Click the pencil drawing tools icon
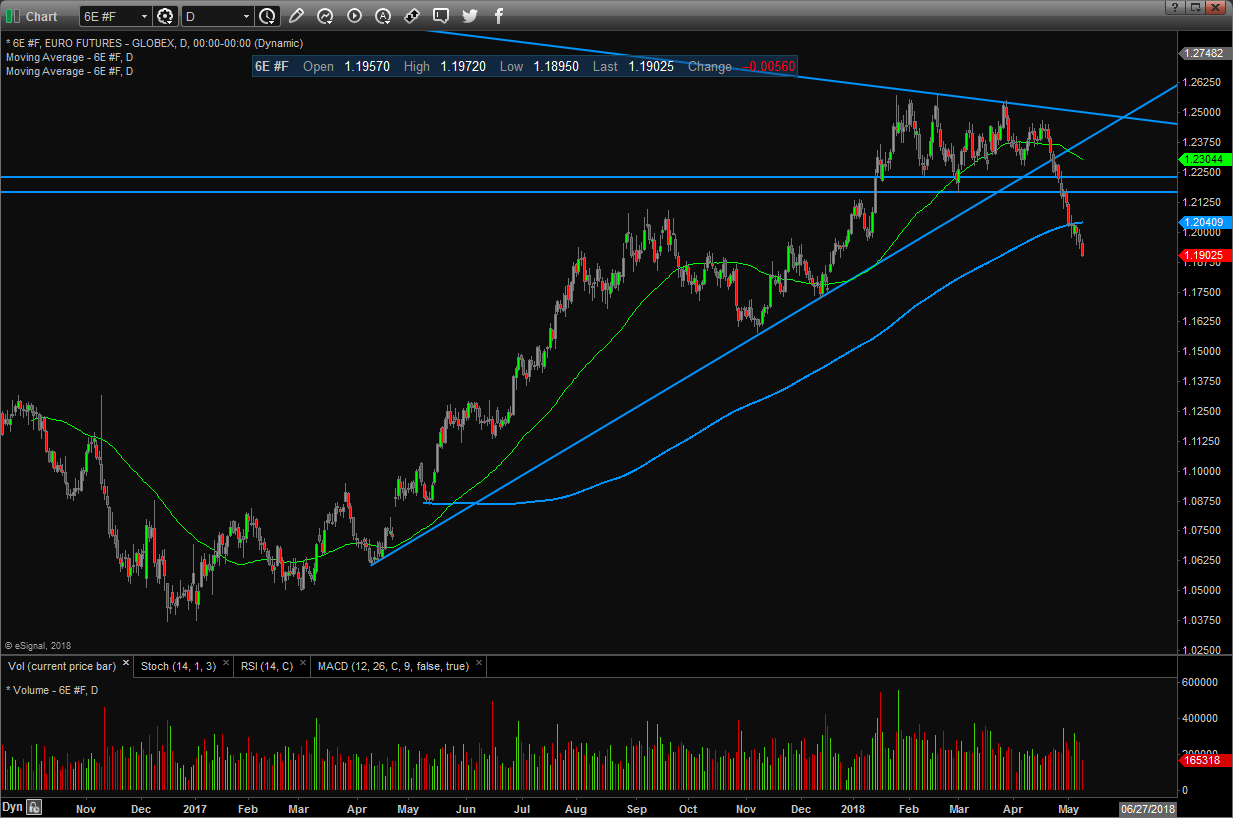Screen dimensions: 1233x818 (x=295, y=16)
